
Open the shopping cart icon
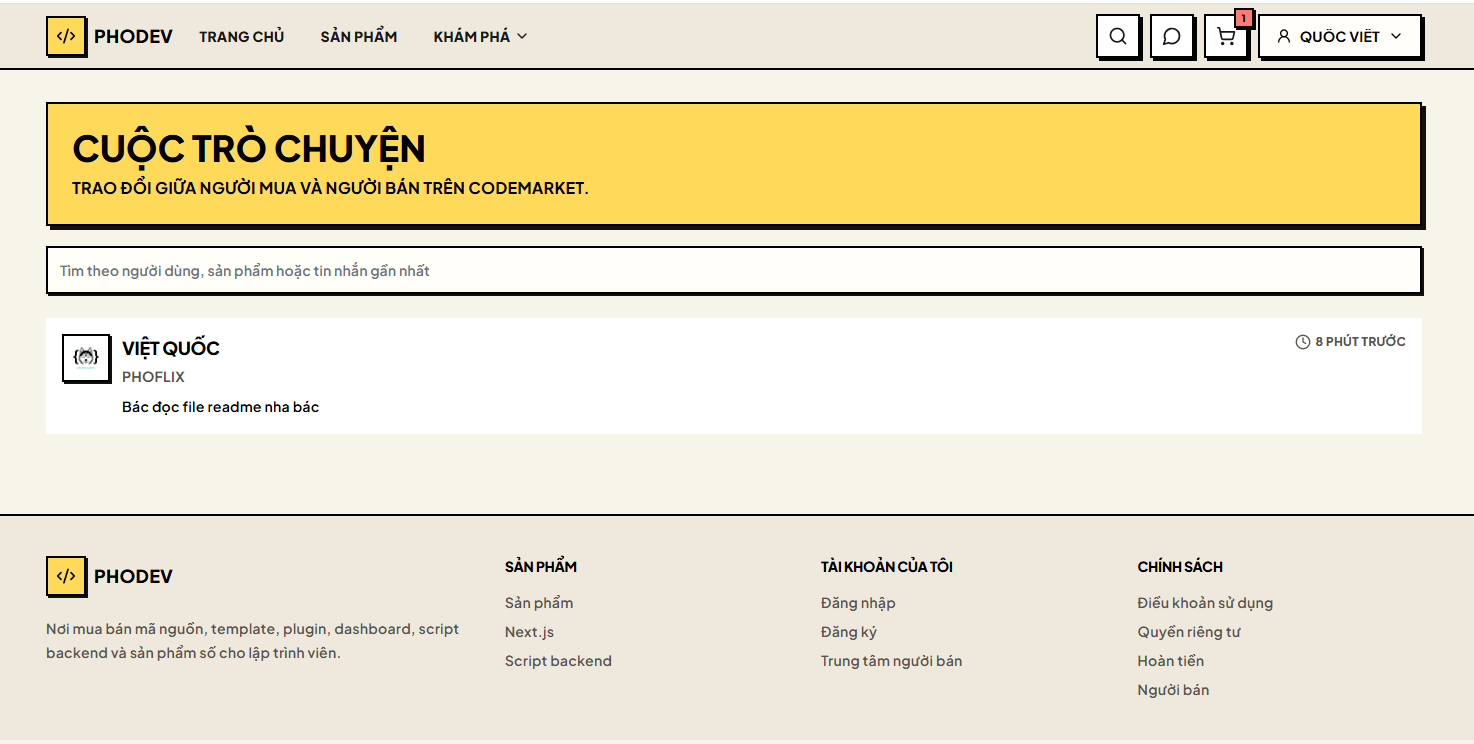point(1226,36)
